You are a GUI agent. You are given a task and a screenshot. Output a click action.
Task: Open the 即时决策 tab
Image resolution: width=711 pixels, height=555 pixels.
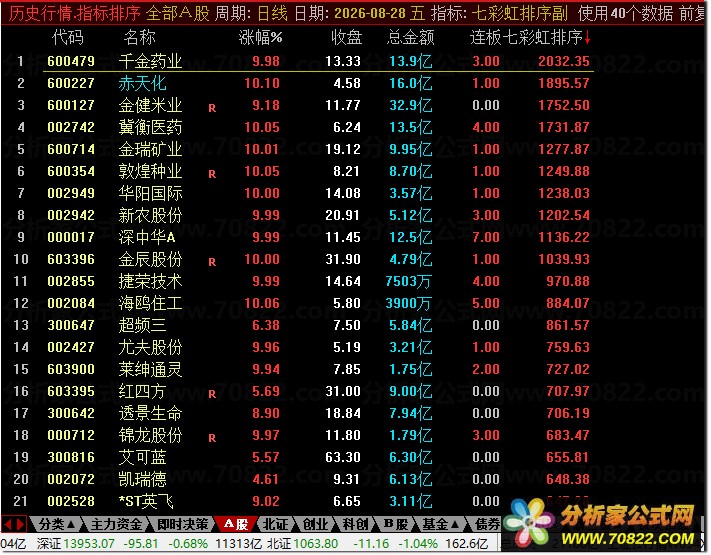[x=183, y=525]
